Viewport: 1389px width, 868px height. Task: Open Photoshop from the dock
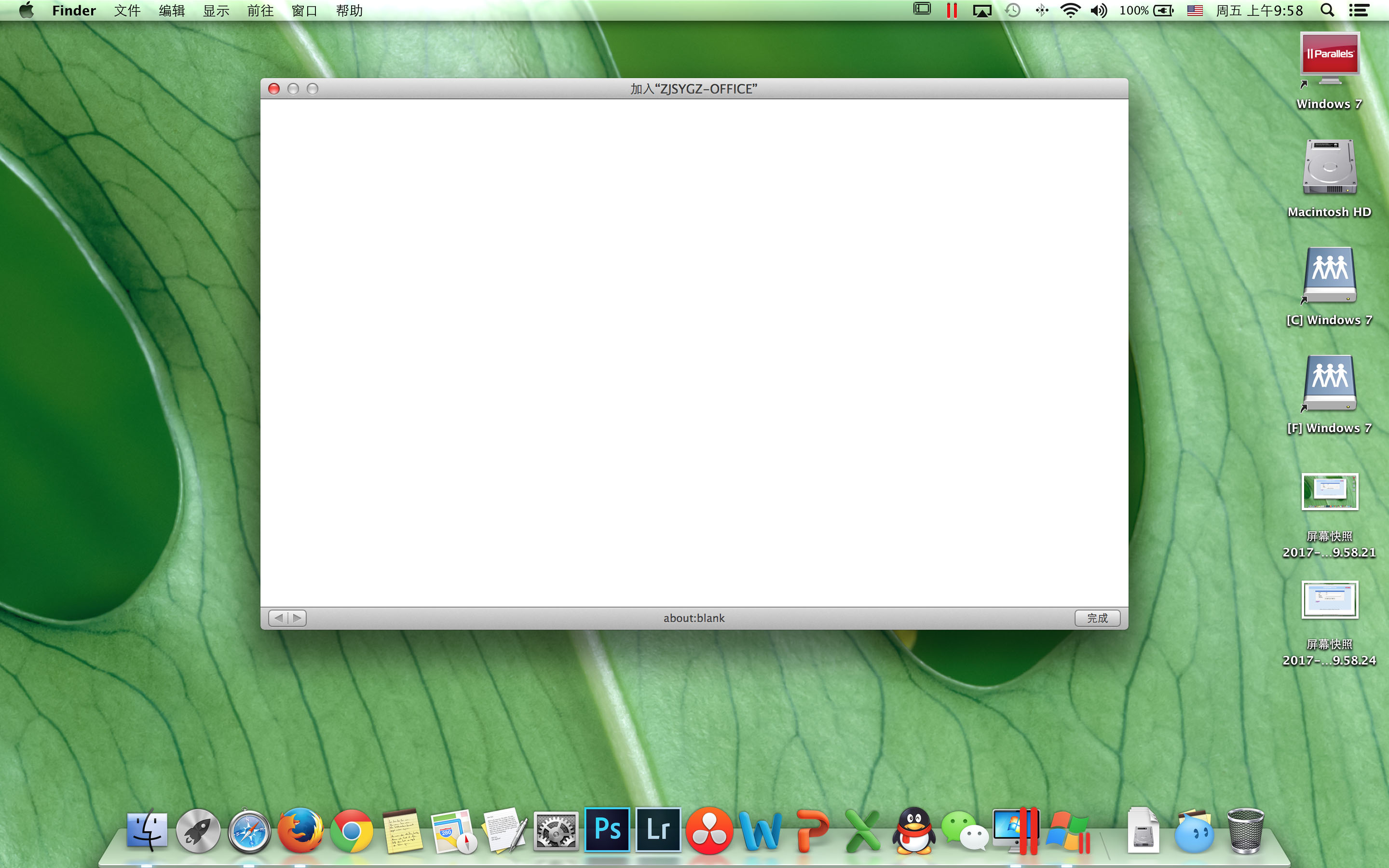[x=607, y=829]
